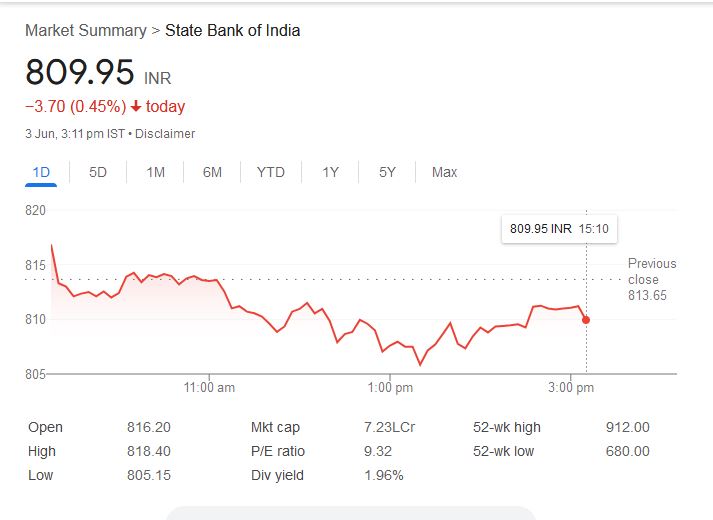Select the 1D time range tab
Screen dimensions: 713x520
(x=41, y=172)
